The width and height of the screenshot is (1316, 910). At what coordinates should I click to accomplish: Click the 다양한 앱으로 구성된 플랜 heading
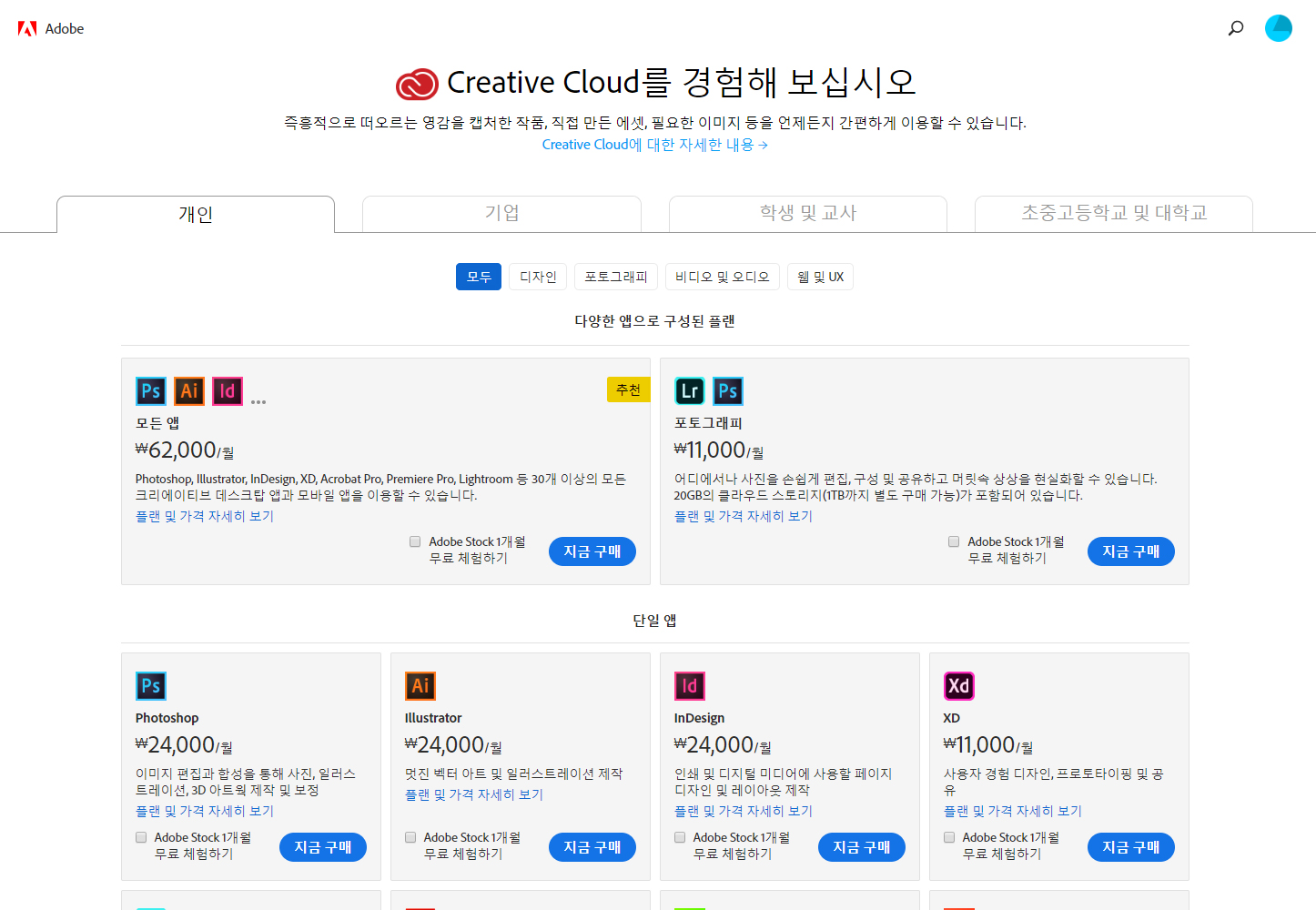(654, 321)
